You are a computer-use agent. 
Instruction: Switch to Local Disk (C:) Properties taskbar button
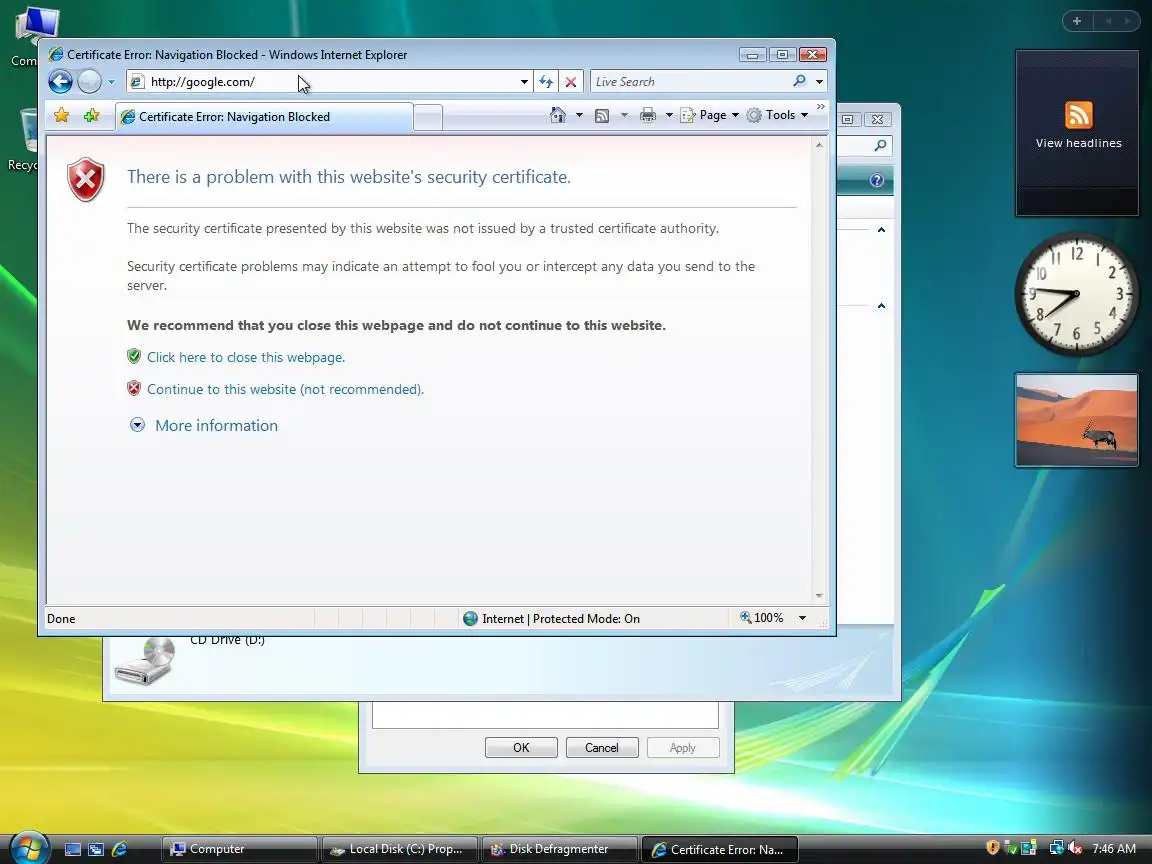[400, 849]
